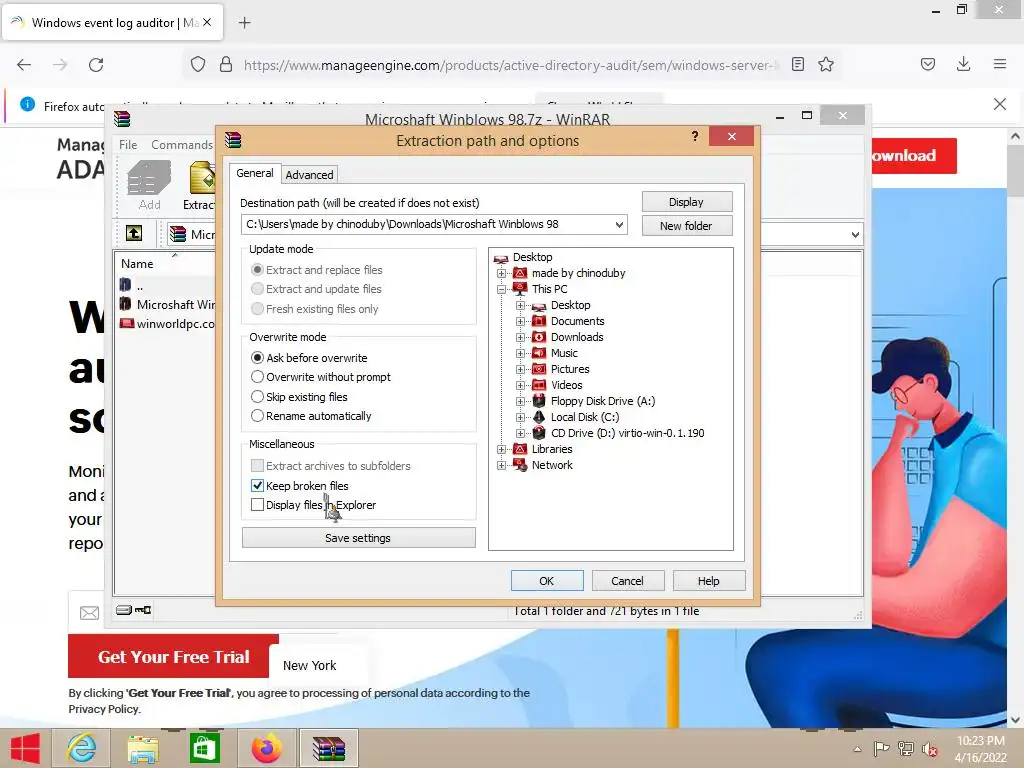Open File Explorer from the taskbar
Viewport: 1024px width, 768px height.
(143, 748)
